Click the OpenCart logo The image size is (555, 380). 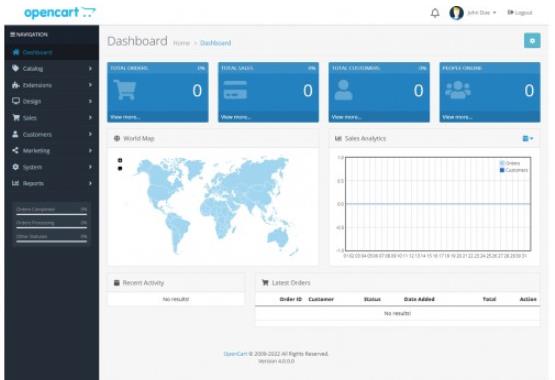[60, 12]
